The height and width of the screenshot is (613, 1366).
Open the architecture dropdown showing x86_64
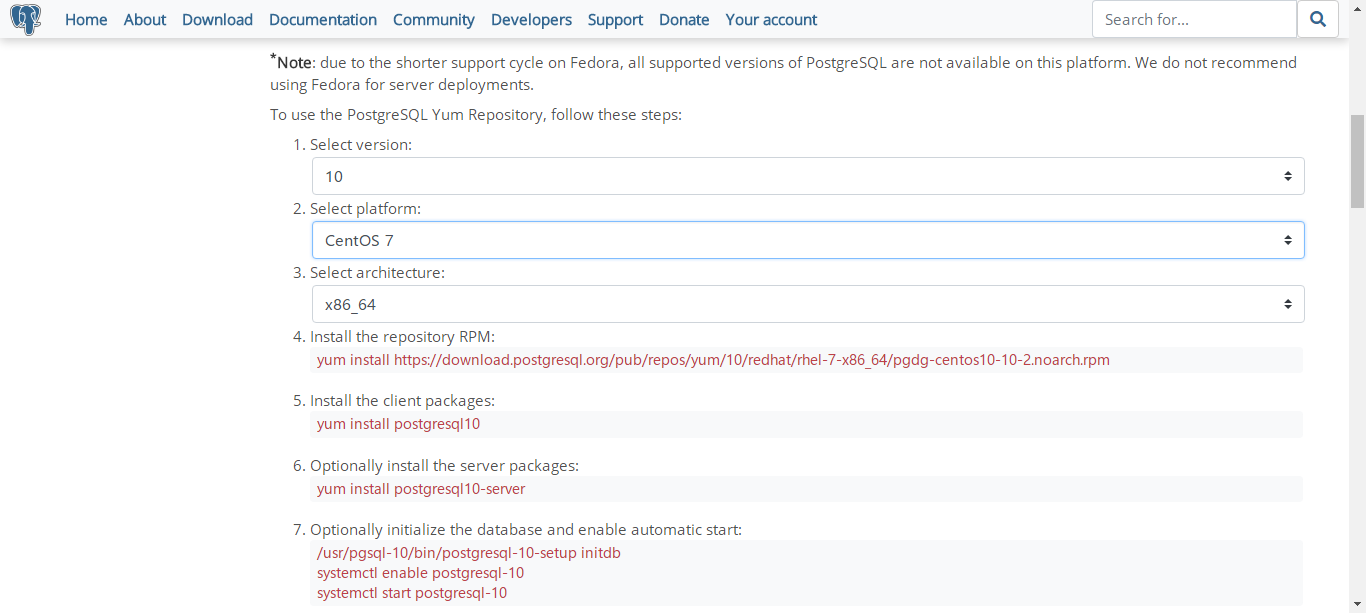(808, 304)
